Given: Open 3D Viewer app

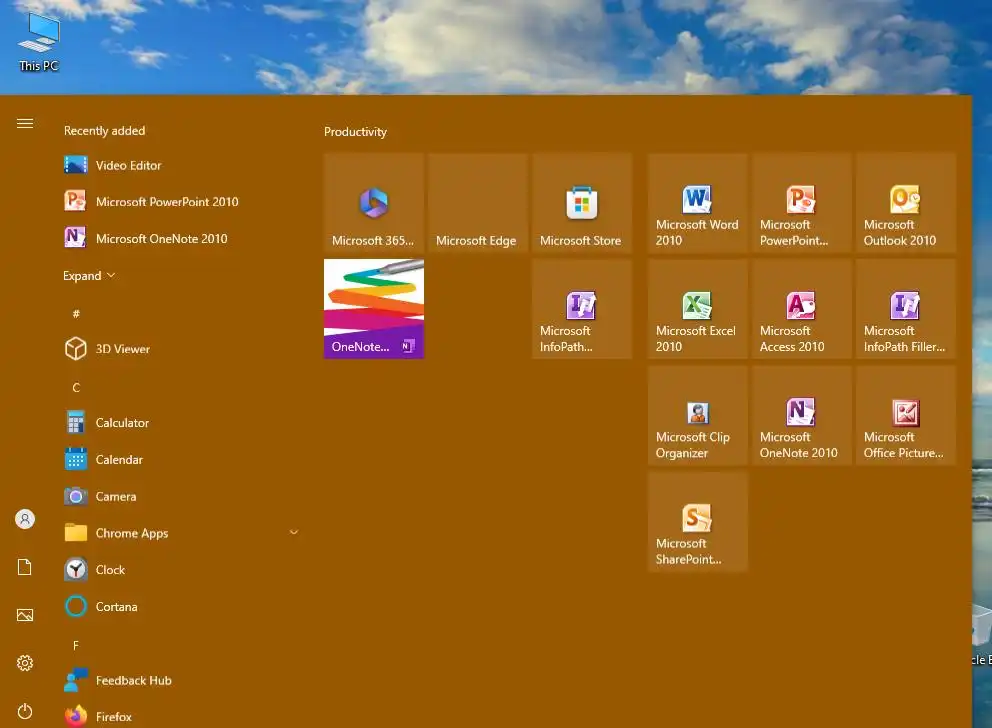Looking at the screenshot, I should click(182, 349).
